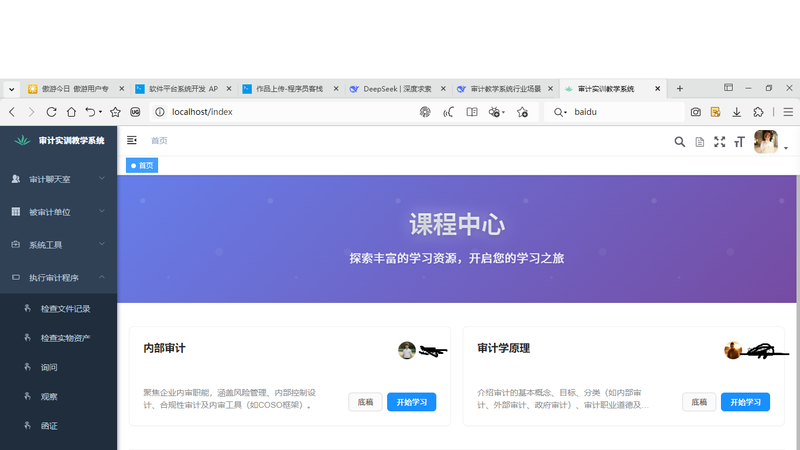Click the 首页 breadcrumb link
Image resolution: width=800 pixels, height=450 pixels.
click(159, 140)
